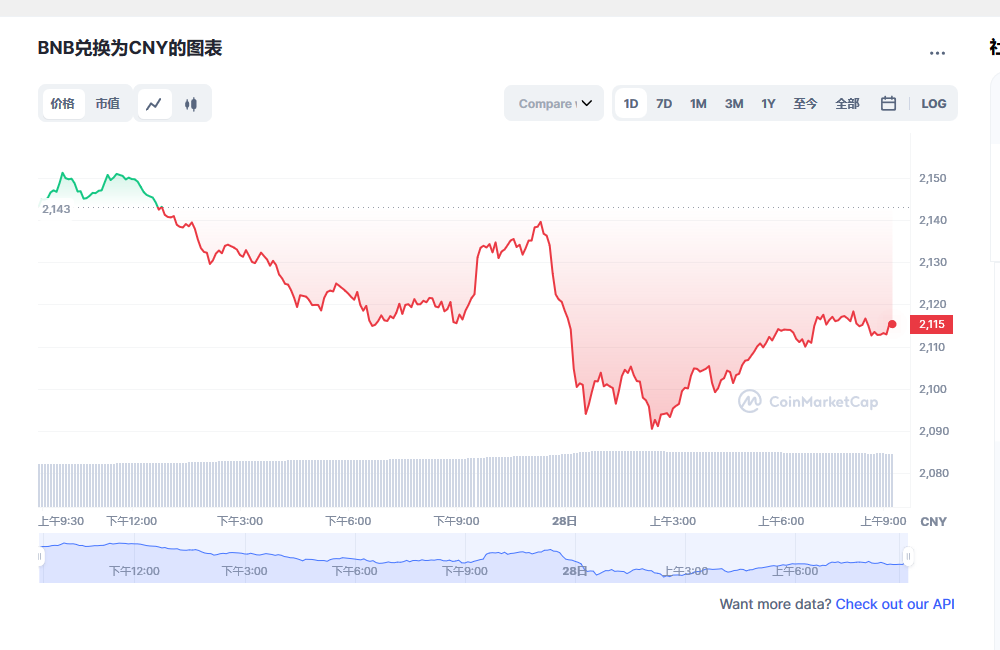Click the left handle of range slider

41,557
